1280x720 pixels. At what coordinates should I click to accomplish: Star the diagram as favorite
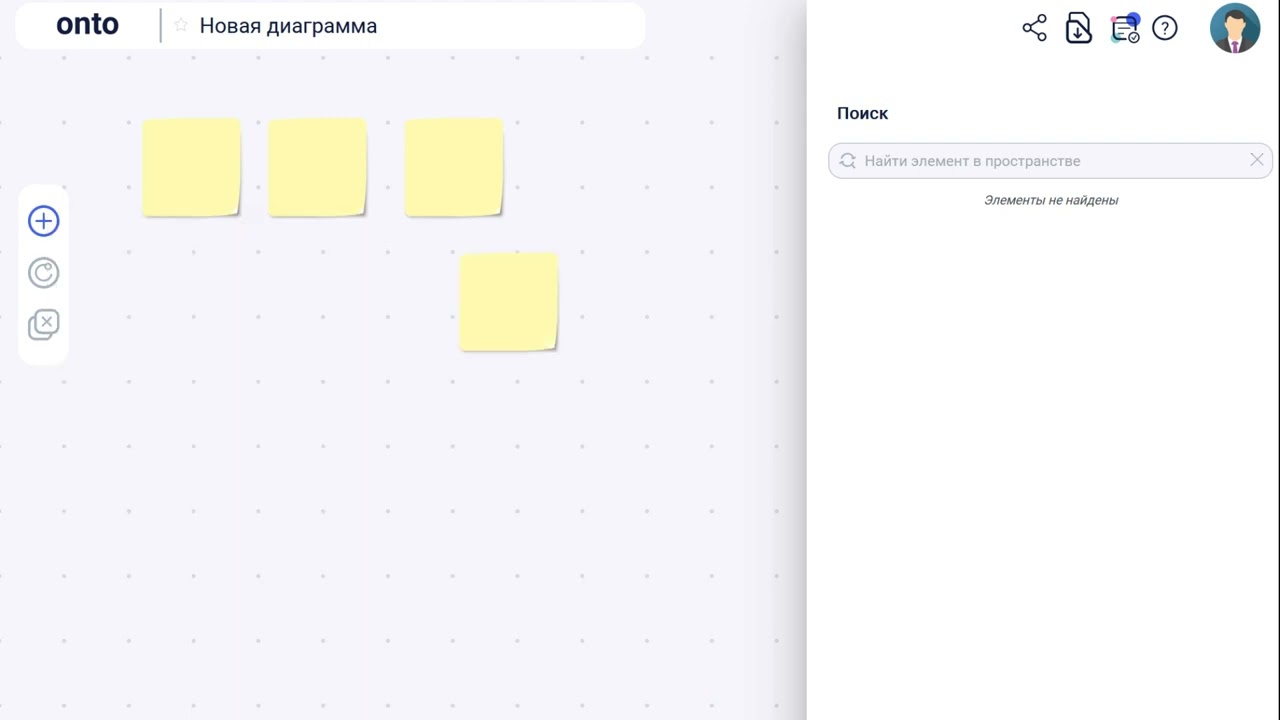[x=181, y=25]
